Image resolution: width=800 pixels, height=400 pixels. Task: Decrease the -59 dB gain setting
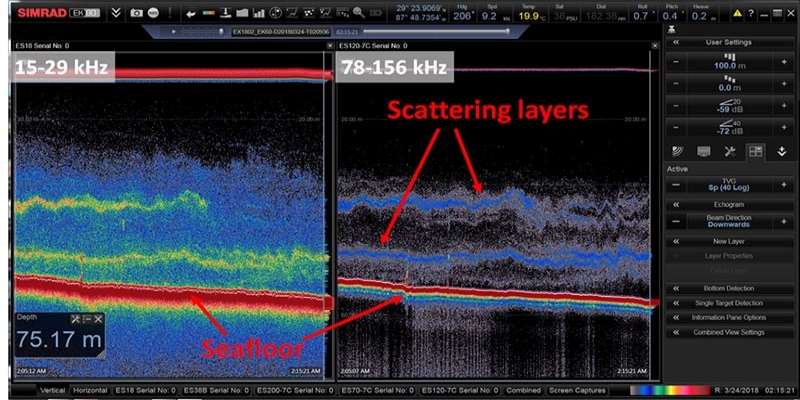(676, 106)
